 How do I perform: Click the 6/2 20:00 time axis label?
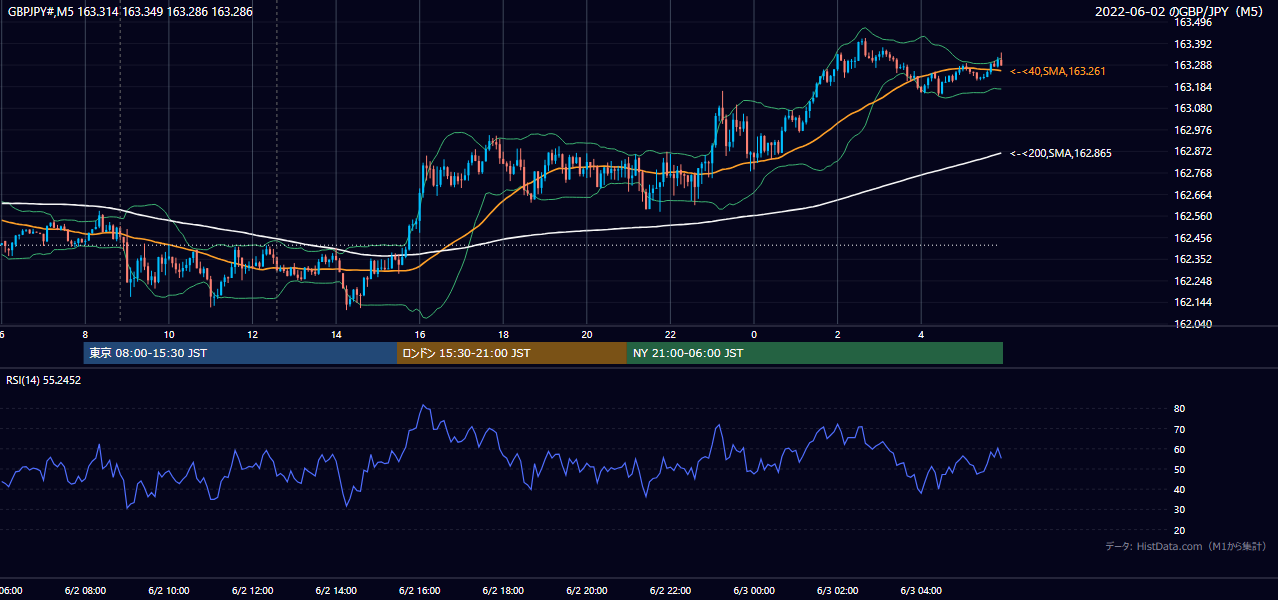[x=587, y=590]
